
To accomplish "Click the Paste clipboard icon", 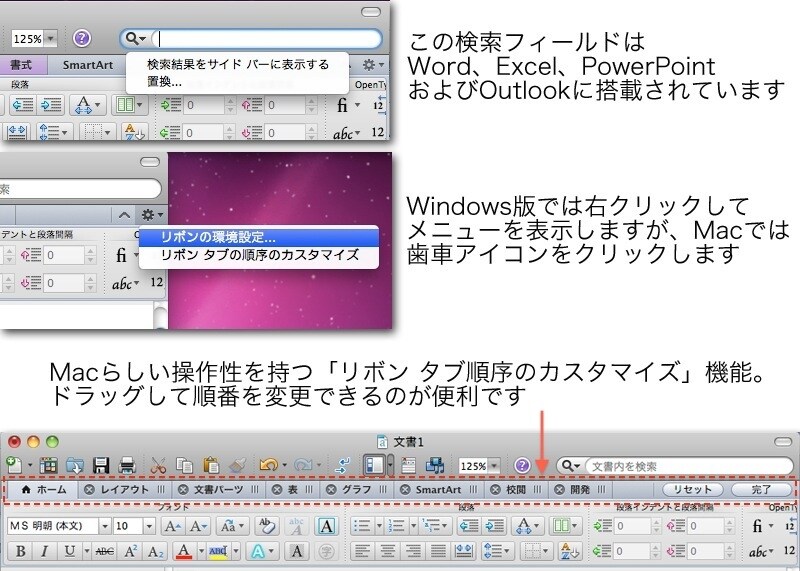I will point(209,465).
